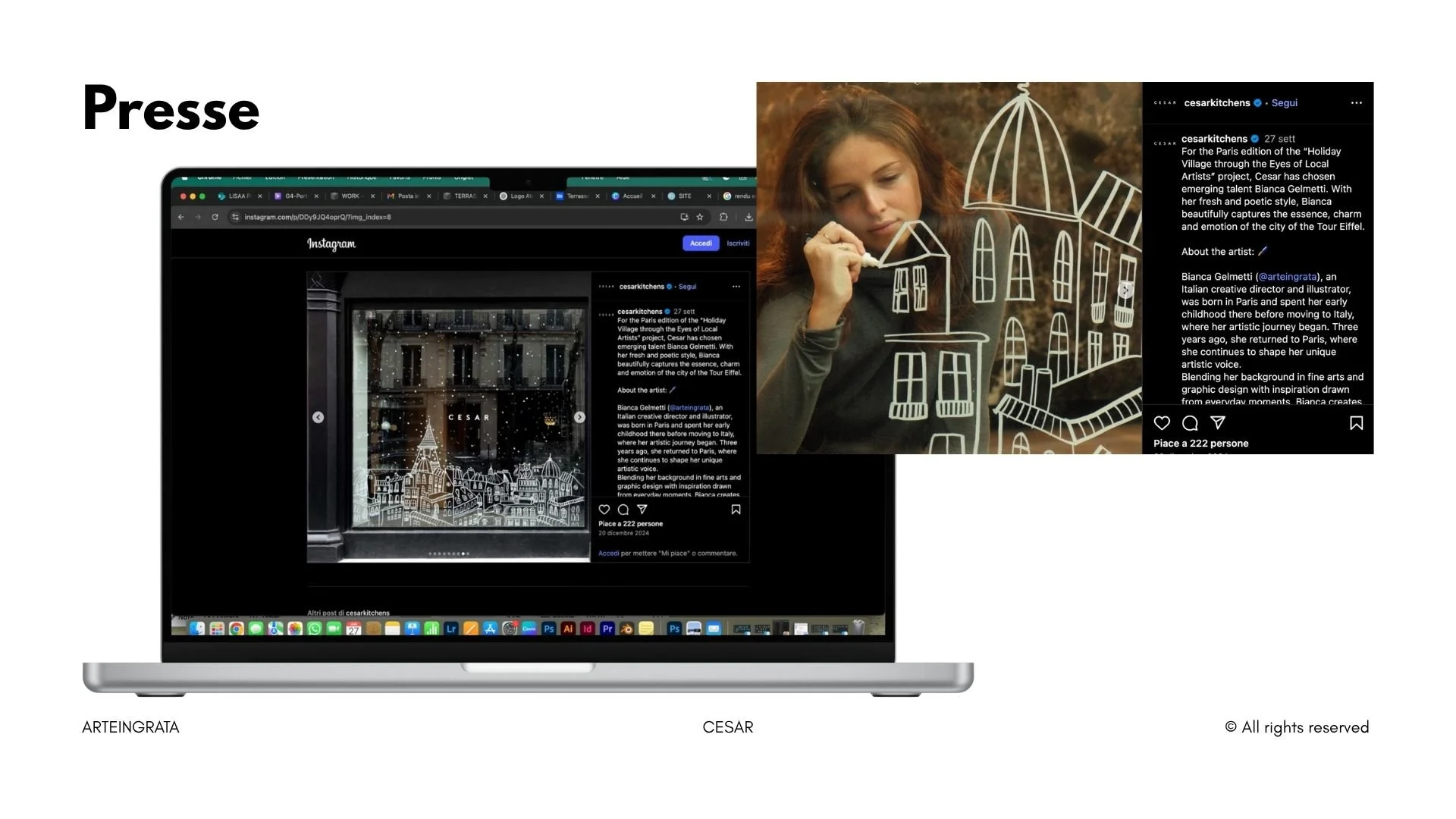Show next image on laptop carousel
1456x819 pixels.
579,417
